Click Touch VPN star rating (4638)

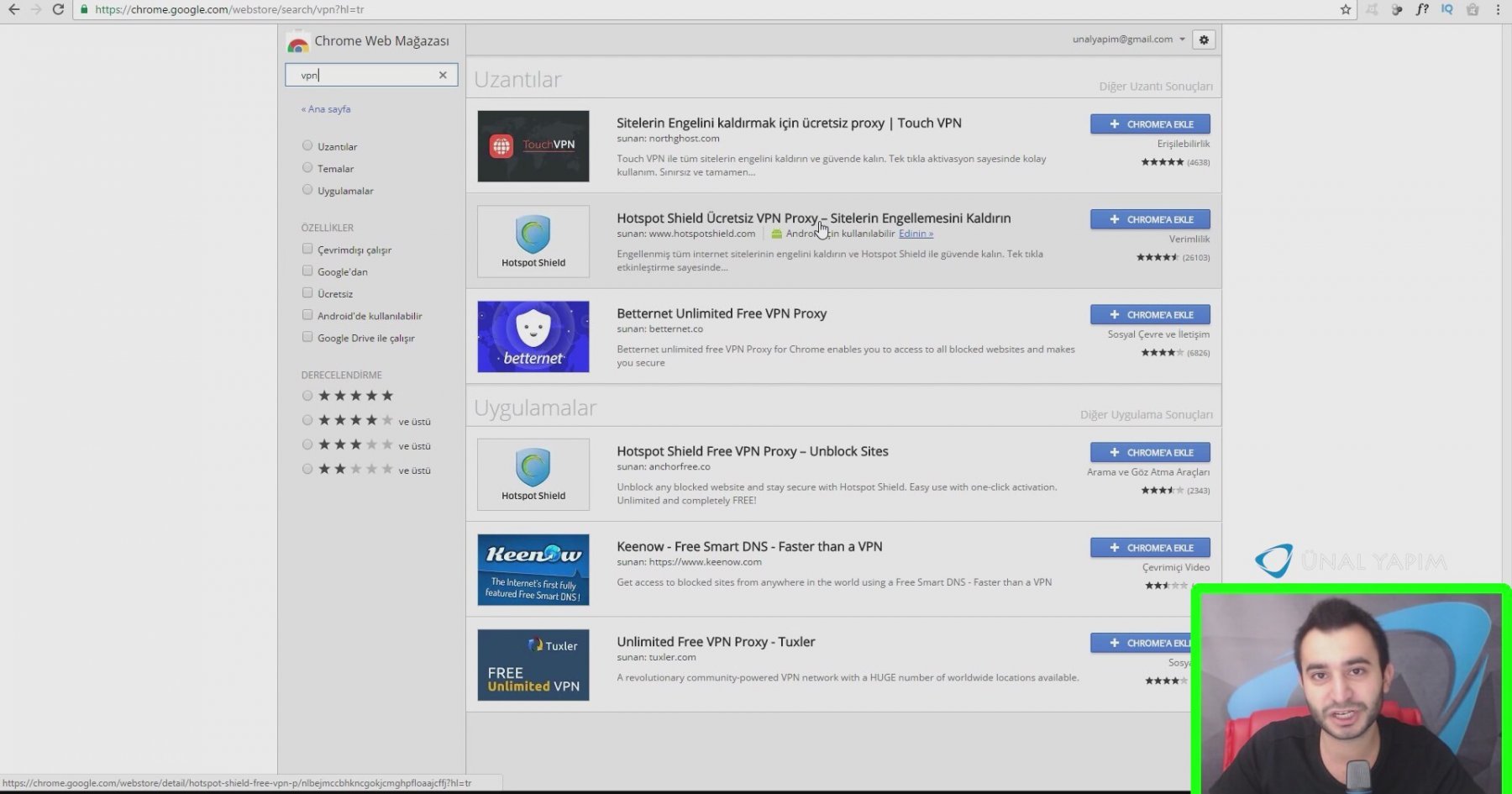(1175, 162)
